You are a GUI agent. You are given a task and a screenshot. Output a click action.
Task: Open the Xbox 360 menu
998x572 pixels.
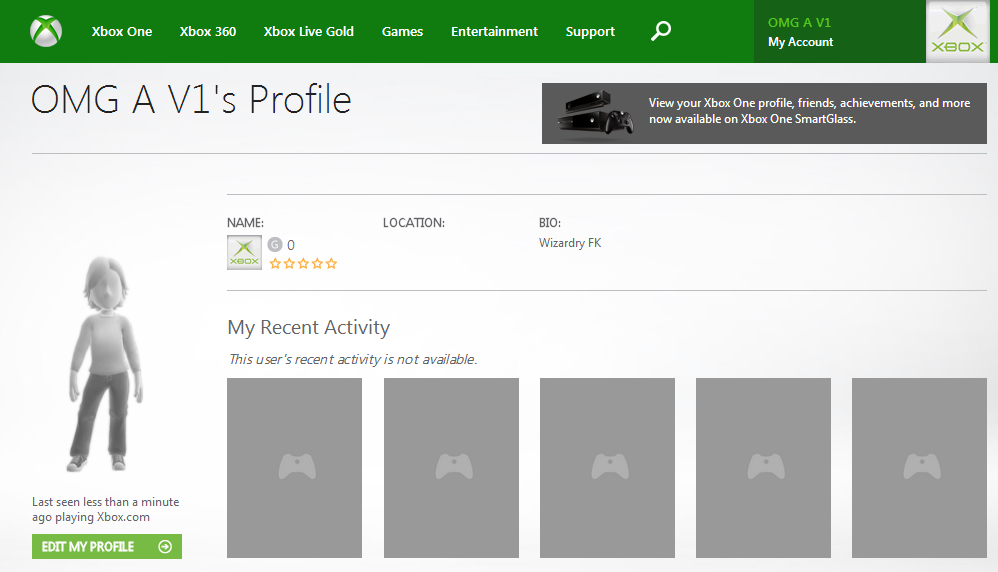click(x=207, y=31)
